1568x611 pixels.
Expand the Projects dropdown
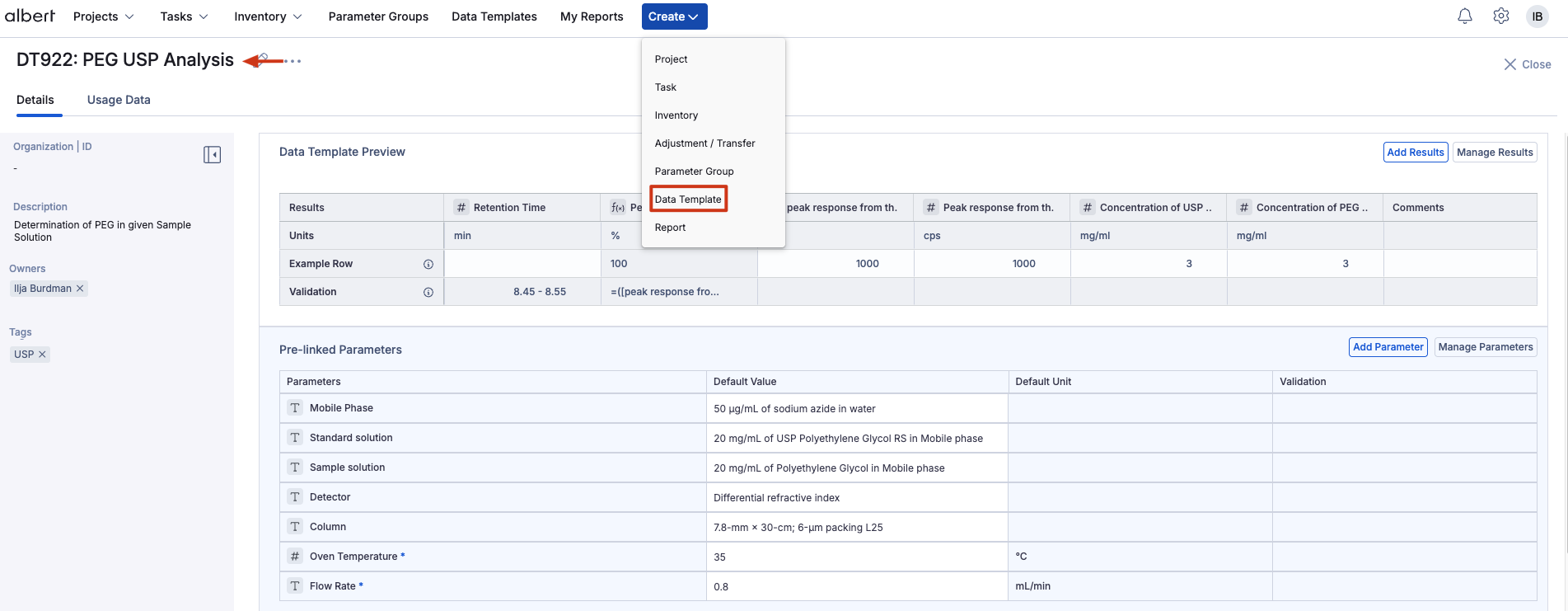[103, 16]
